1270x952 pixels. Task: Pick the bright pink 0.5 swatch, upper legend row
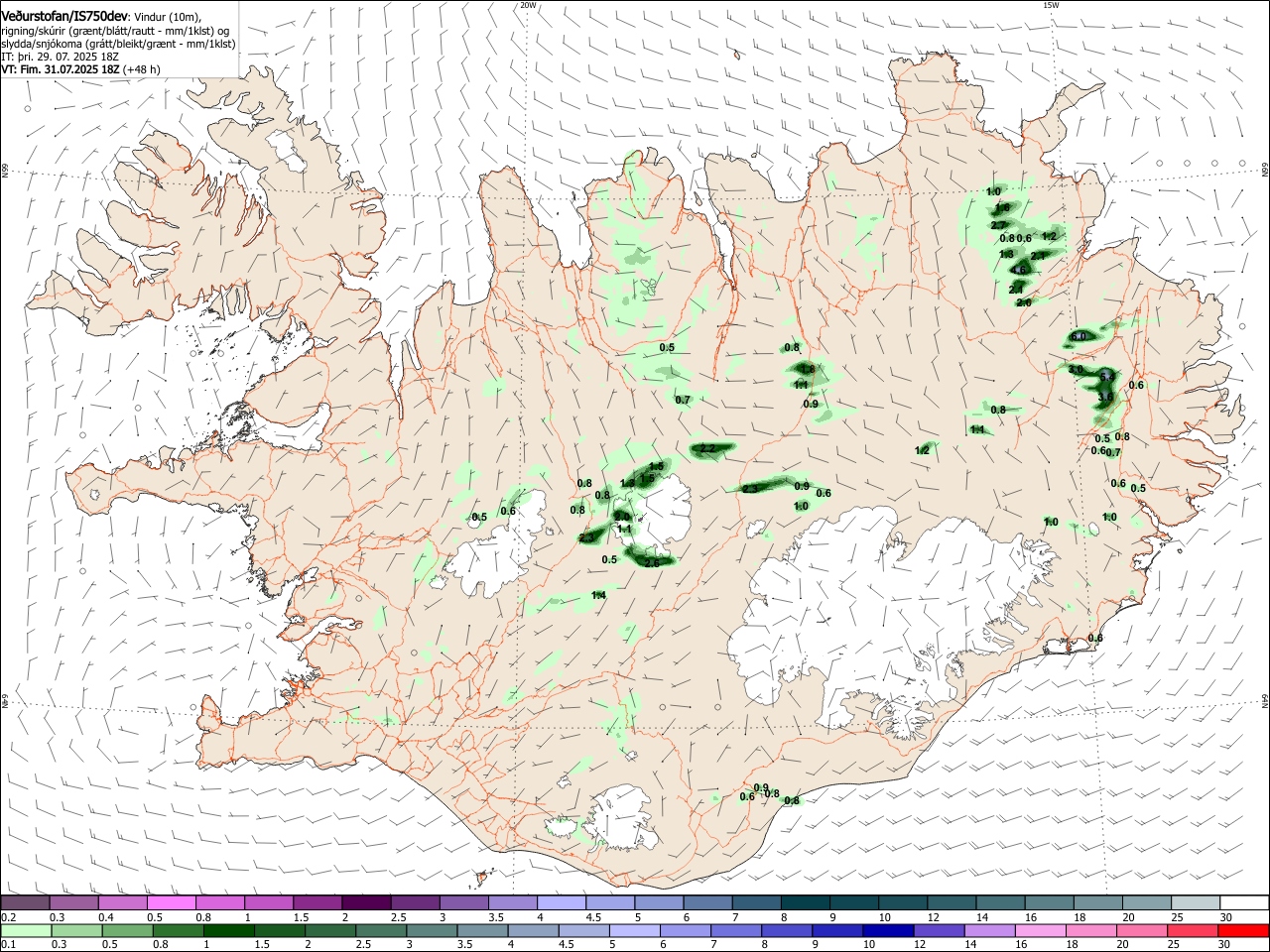[x=171, y=902]
